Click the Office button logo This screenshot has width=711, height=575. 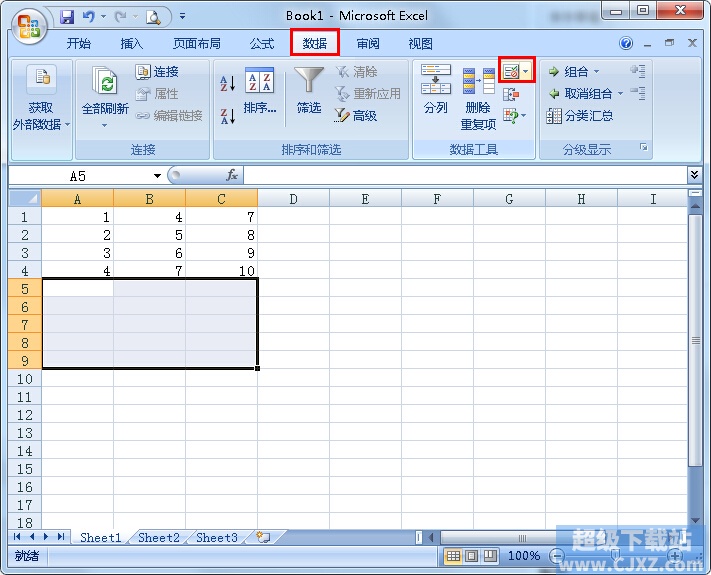coord(28,26)
